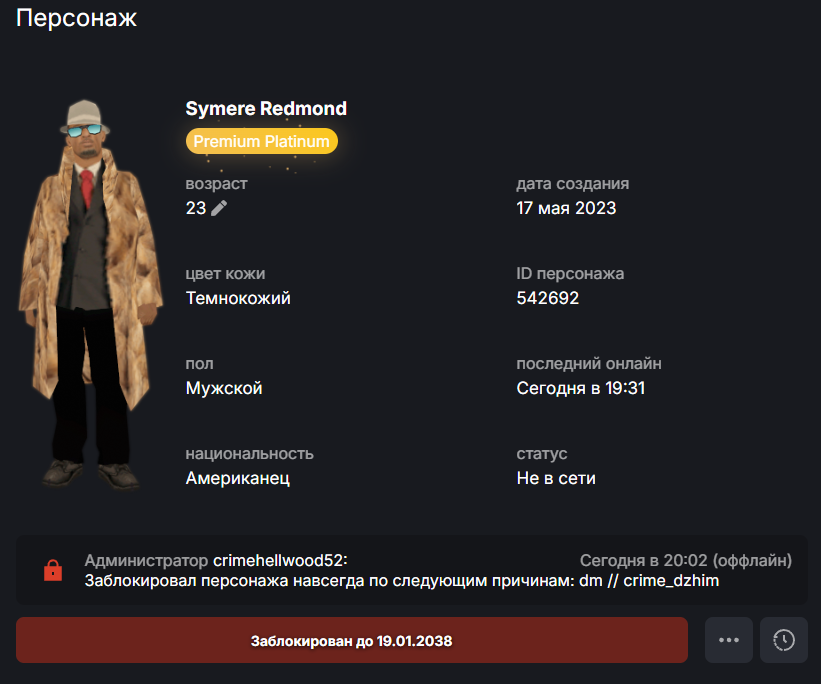Click the skin color value 'Темнокожий'

click(x=238, y=298)
